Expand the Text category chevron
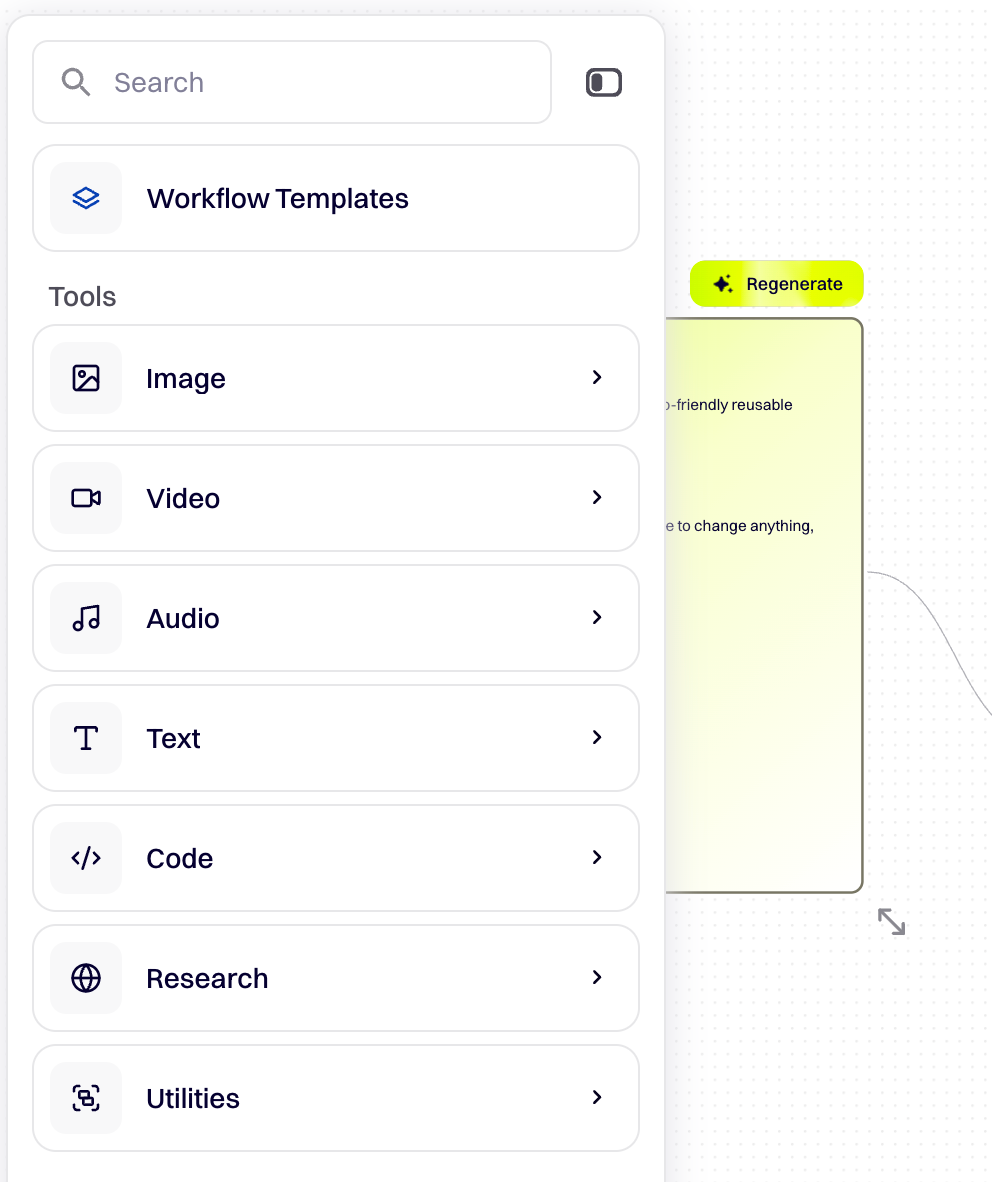The height and width of the screenshot is (1182, 992). pos(597,737)
